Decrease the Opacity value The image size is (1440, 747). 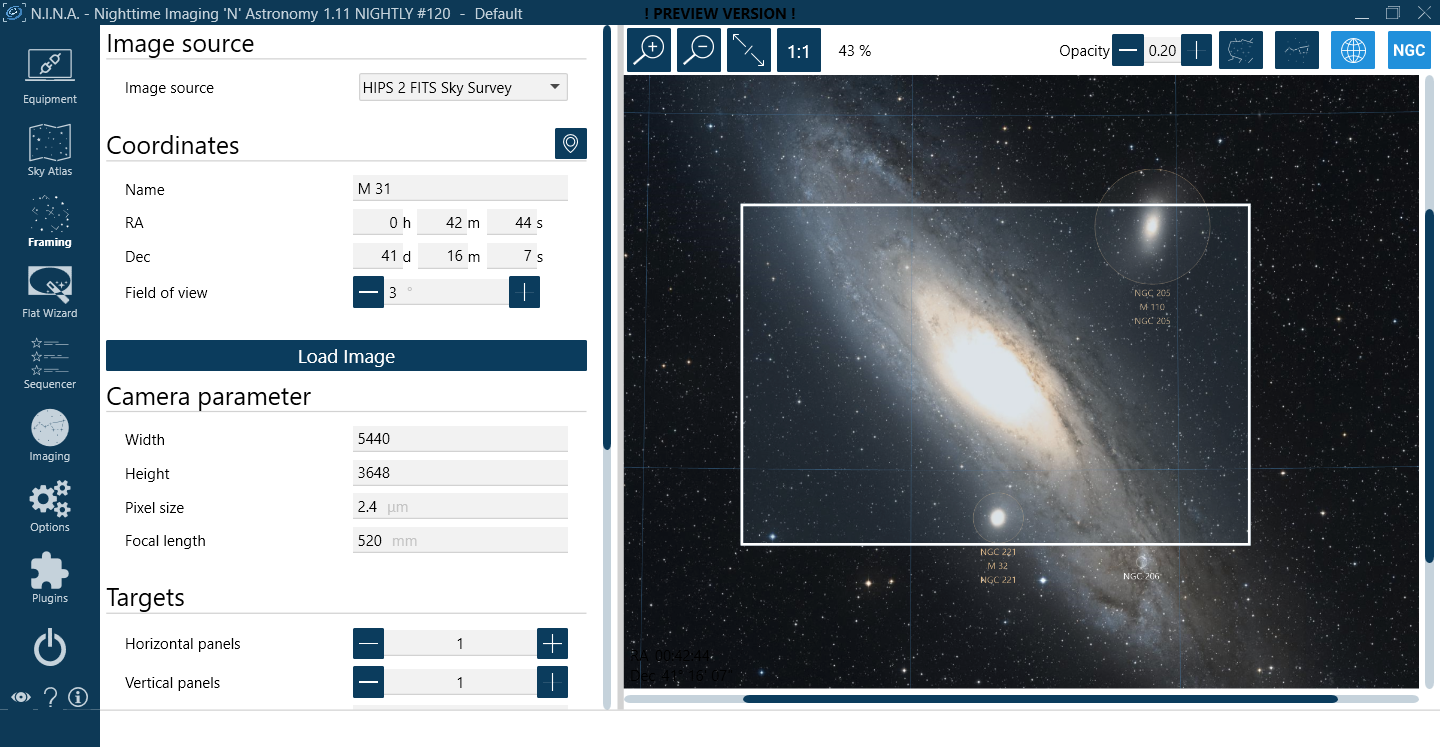1128,50
